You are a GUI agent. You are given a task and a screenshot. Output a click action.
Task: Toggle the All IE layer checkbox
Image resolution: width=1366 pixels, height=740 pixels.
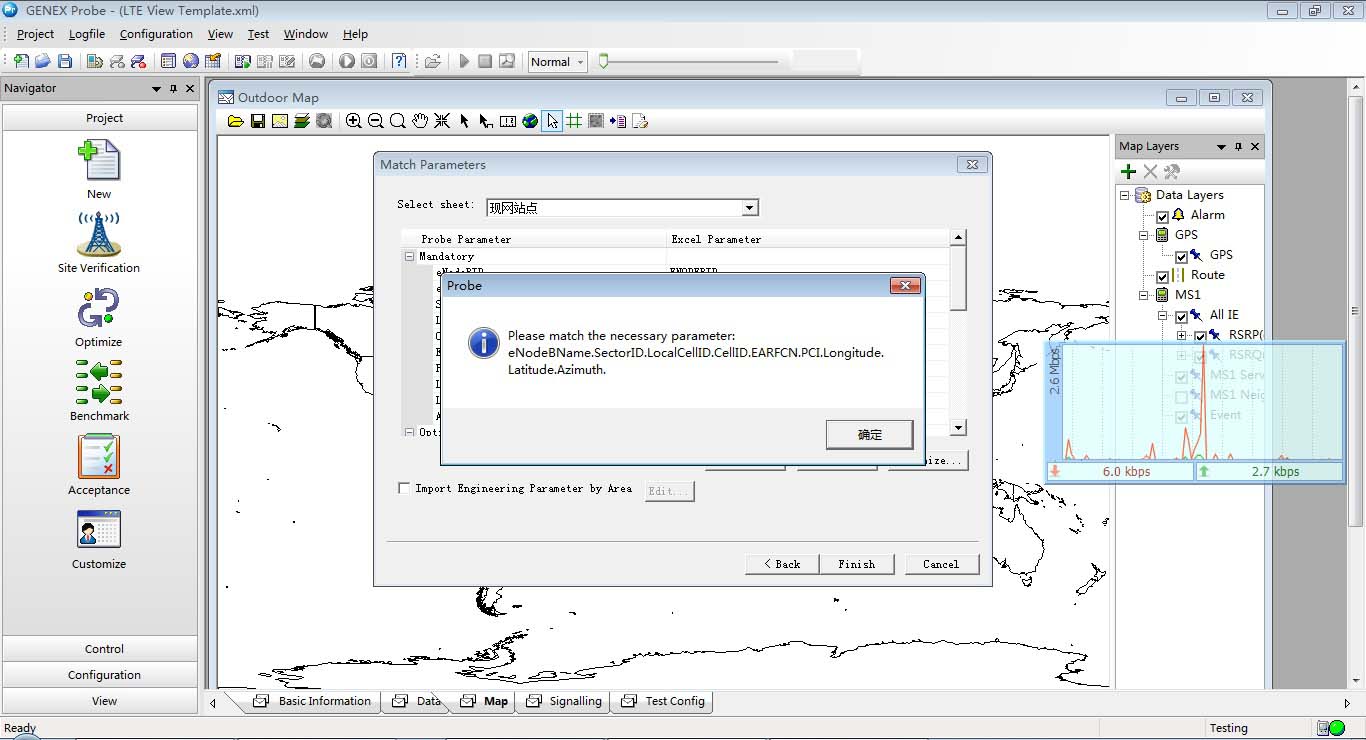1181,316
